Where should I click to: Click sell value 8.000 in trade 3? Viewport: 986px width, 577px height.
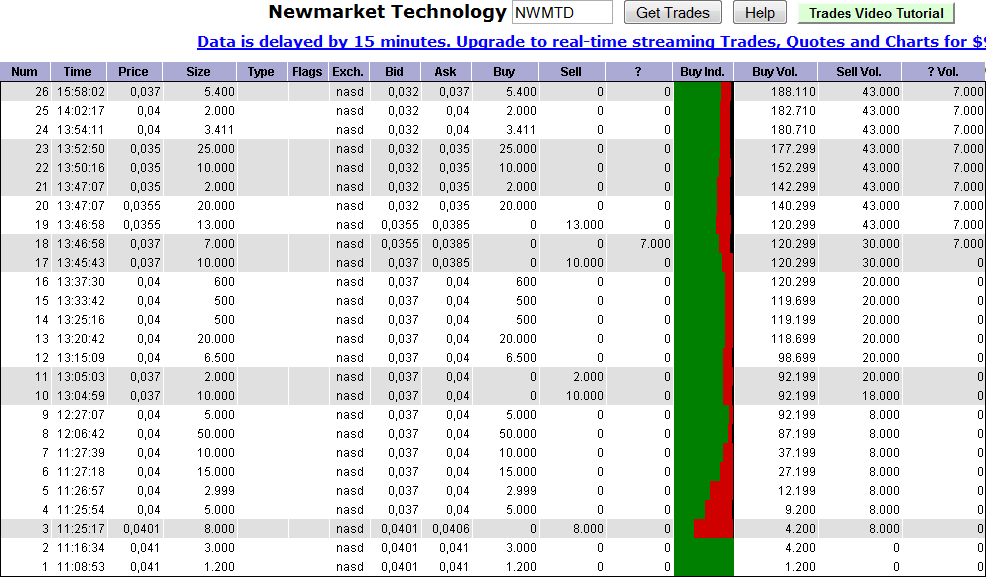coord(588,529)
